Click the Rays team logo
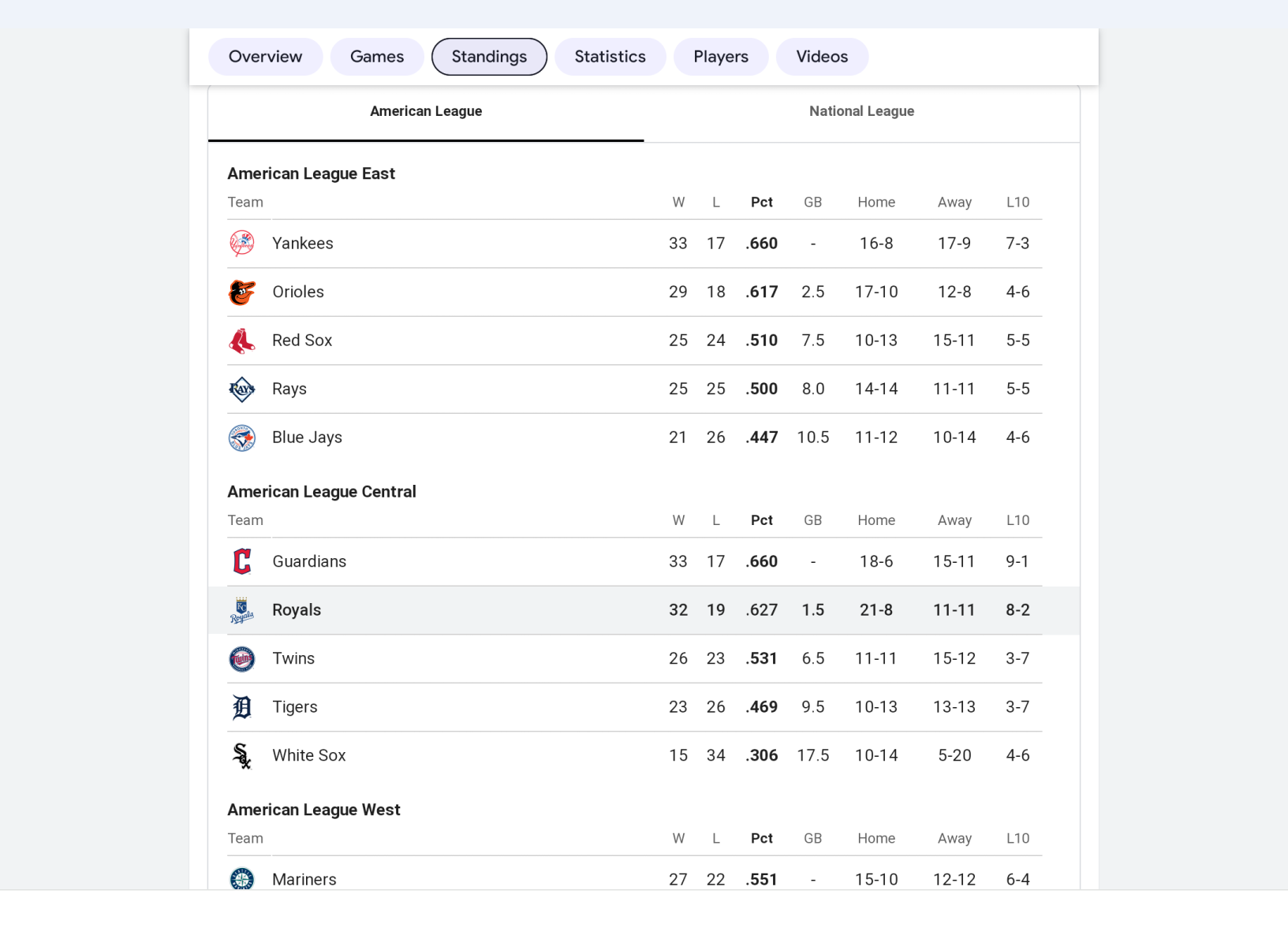 [x=242, y=389]
